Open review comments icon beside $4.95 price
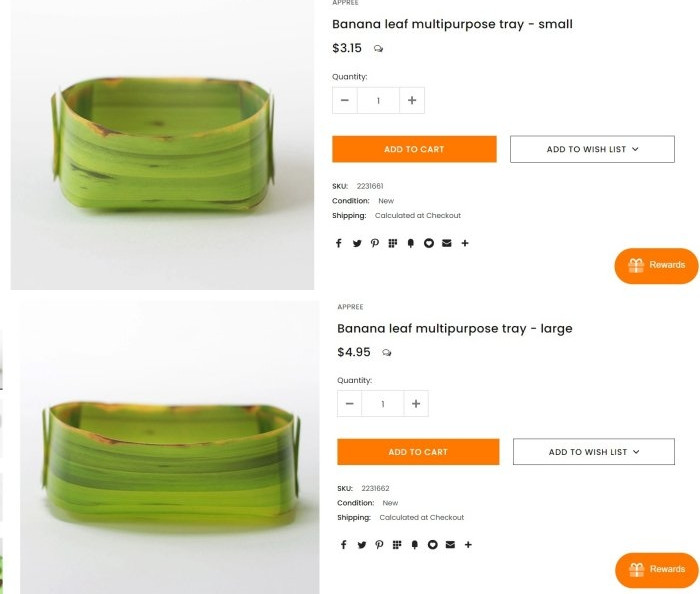Screen dimensions: 700x594 (387, 353)
